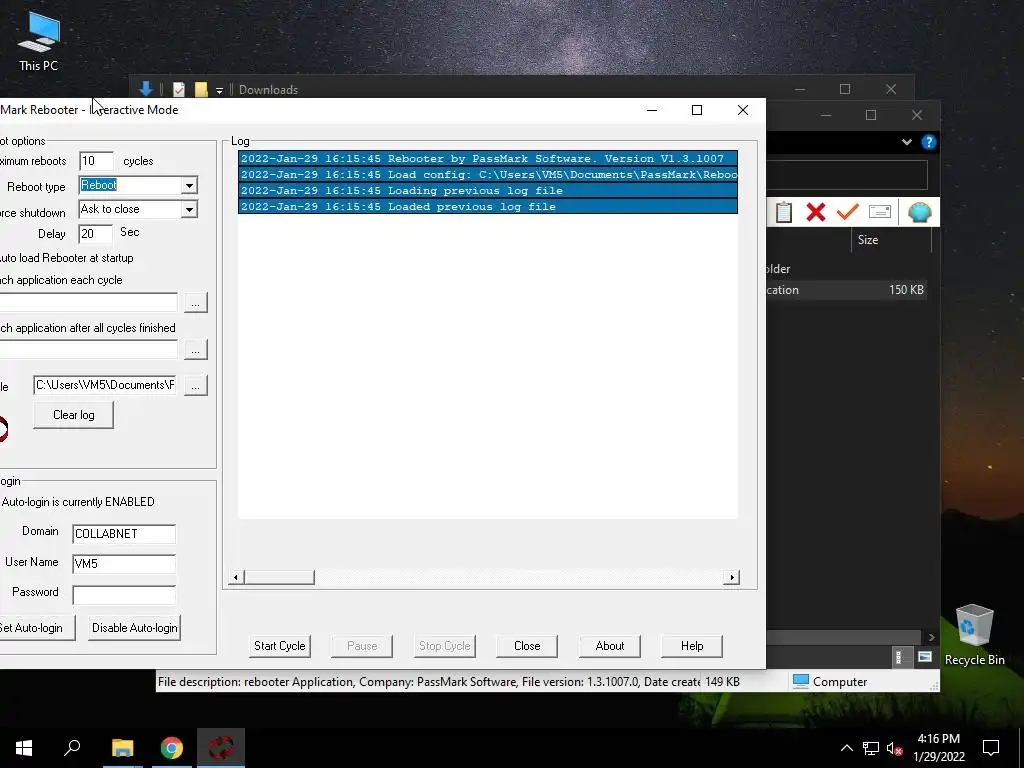The width and height of the screenshot is (1024, 768).
Task: Click the envelope-shaped Rename icon in Explorer toolbar
Action: point(880,212)
